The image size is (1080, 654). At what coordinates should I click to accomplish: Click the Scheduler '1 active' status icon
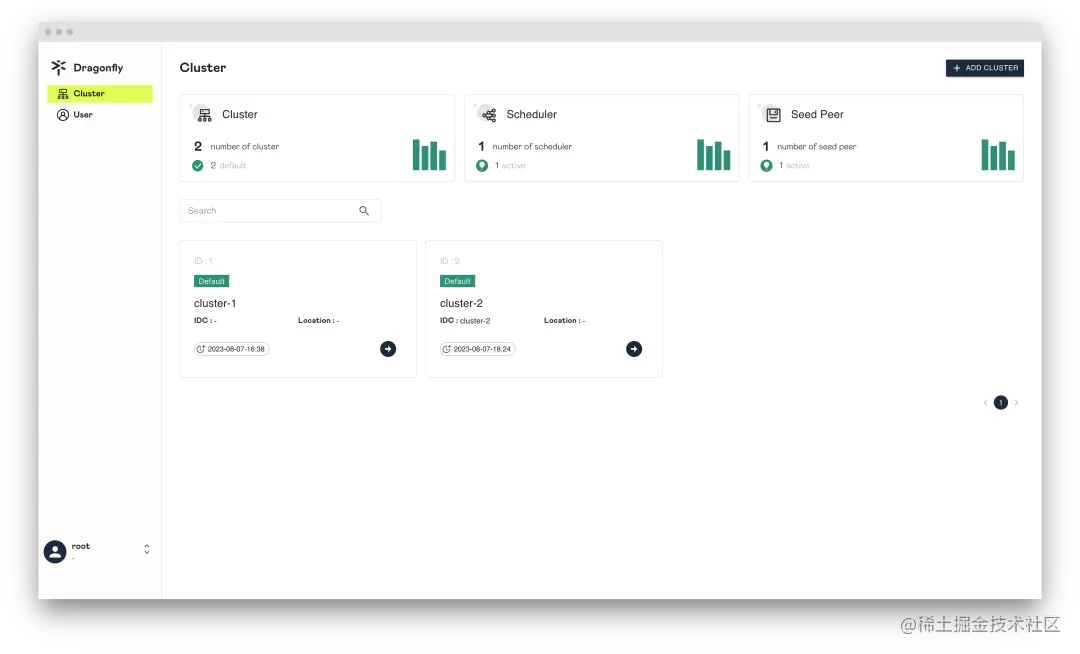tap(482, 166)
